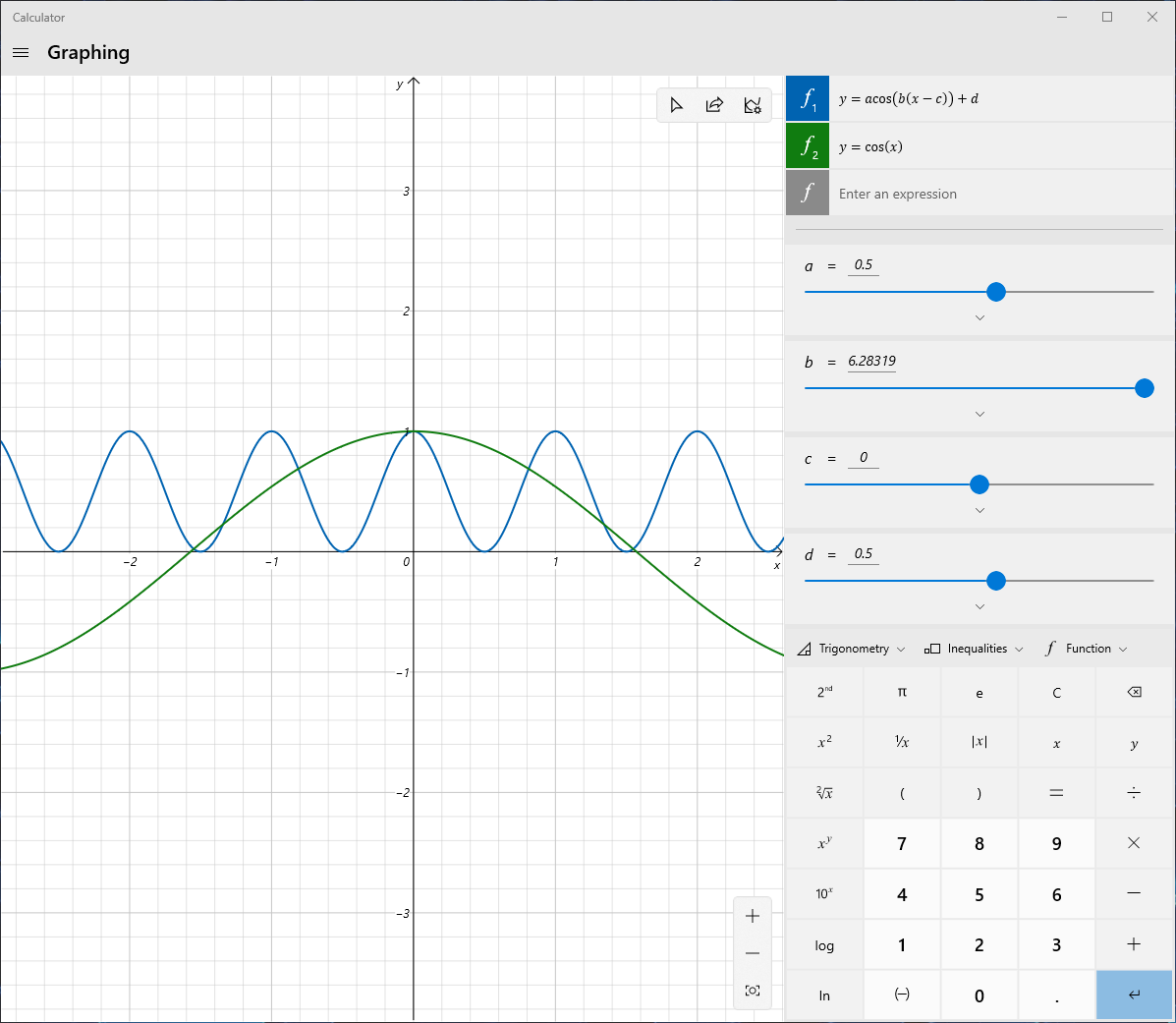The width and height of the screenshot is (1176, 1023).
Task: Reset the graph view
Action: (x=752, y=991)
